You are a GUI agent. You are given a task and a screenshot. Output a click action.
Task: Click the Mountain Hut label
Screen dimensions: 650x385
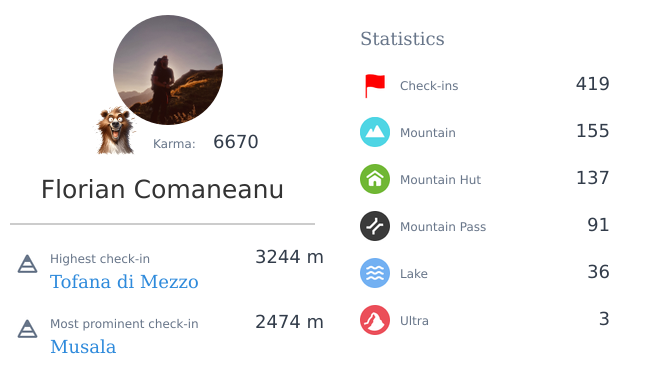pyautogui.click(x=440, y=180)
